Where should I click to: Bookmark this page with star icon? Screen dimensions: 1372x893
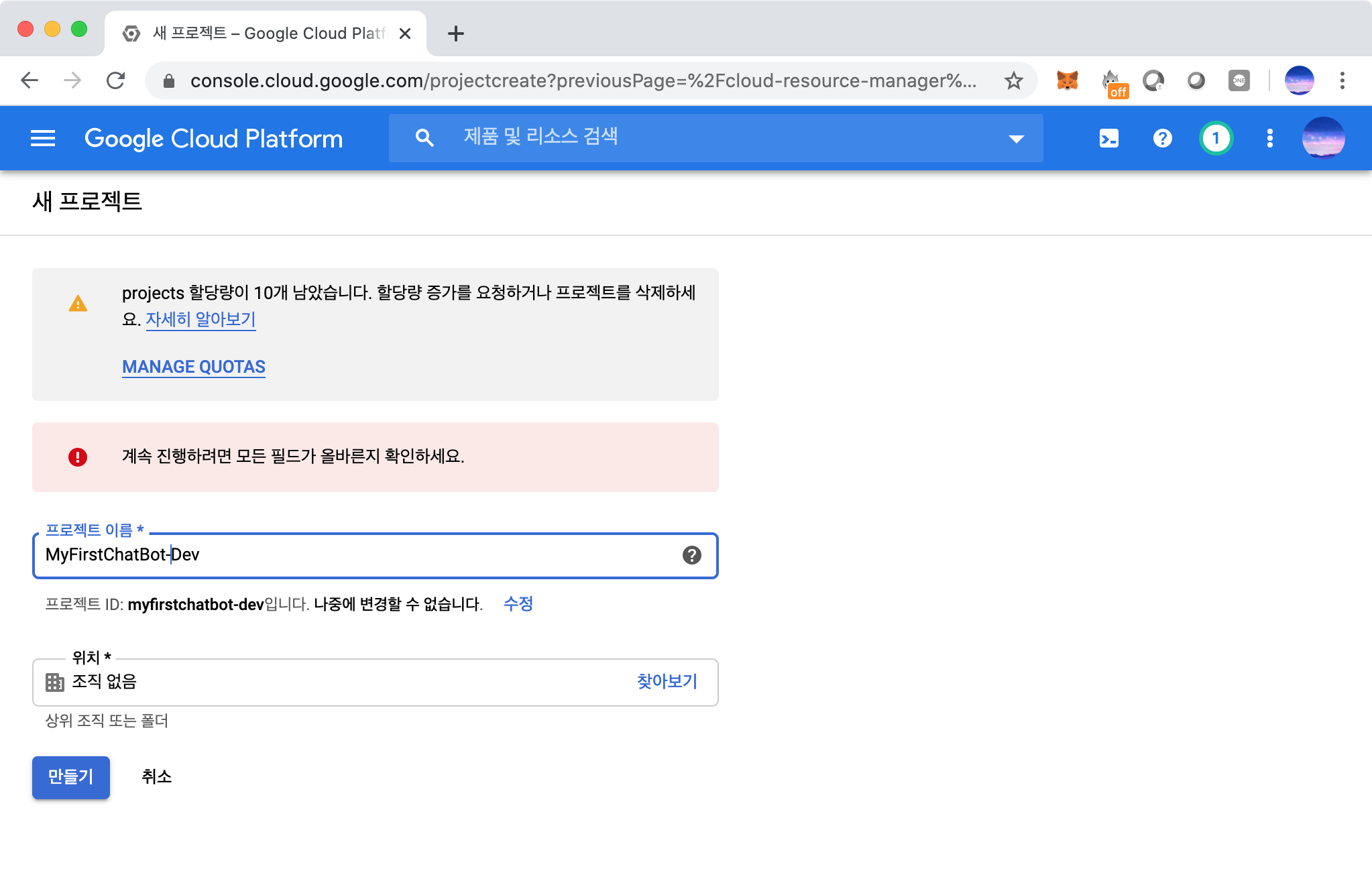coord(1013,81)
